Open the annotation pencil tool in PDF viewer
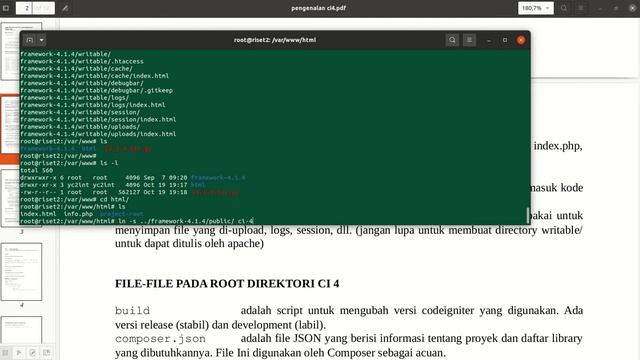Viewport: 640px width, 360px height. pyautogui.click(x=65, y=8)
